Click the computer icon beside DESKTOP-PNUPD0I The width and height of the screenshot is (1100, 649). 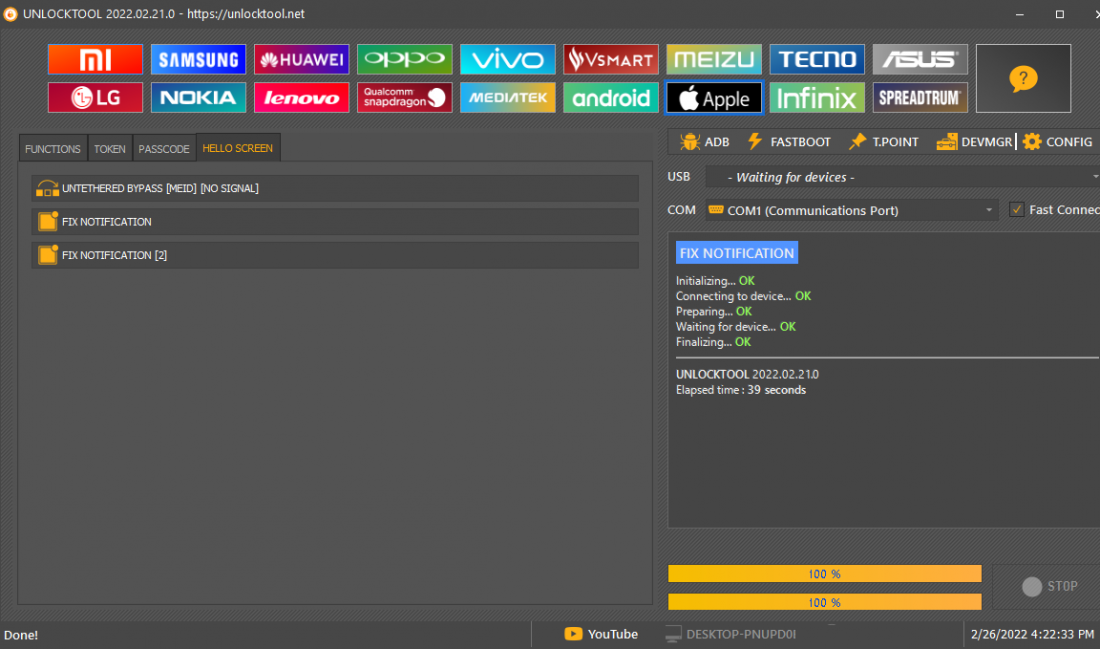pos(673,634)
